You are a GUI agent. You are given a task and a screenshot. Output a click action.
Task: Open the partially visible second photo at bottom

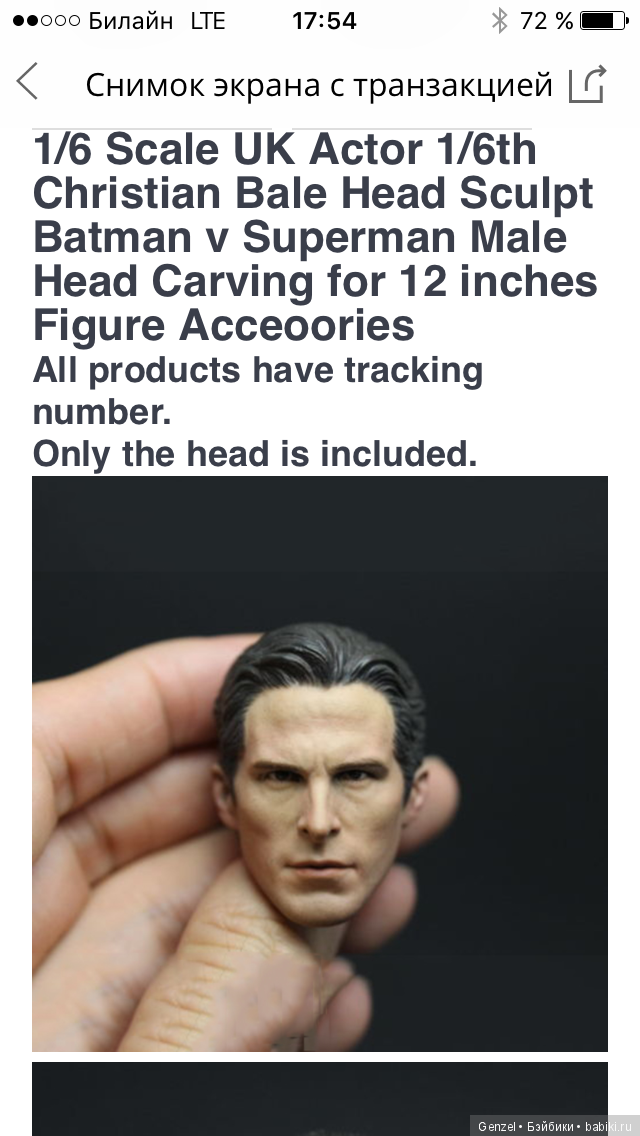pyautogui.click(x=320, y=1098)
